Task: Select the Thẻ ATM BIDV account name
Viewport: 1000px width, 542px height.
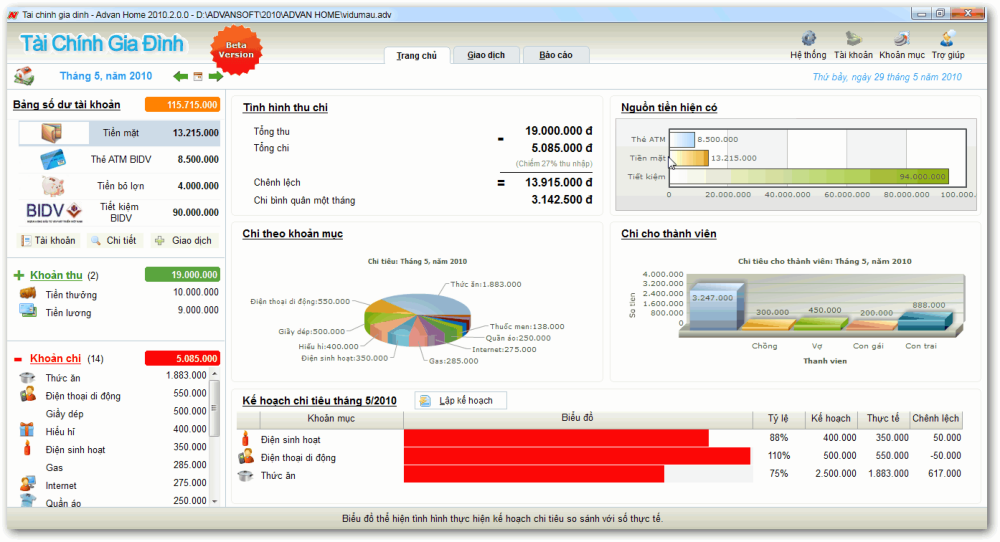Action: click(x=121, y=159)
